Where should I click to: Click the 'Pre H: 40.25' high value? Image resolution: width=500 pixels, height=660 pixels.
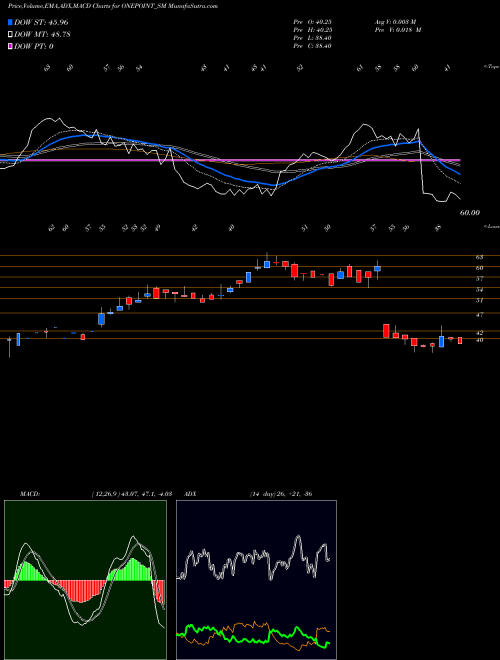pyautogui.click(x=313, y=30)
